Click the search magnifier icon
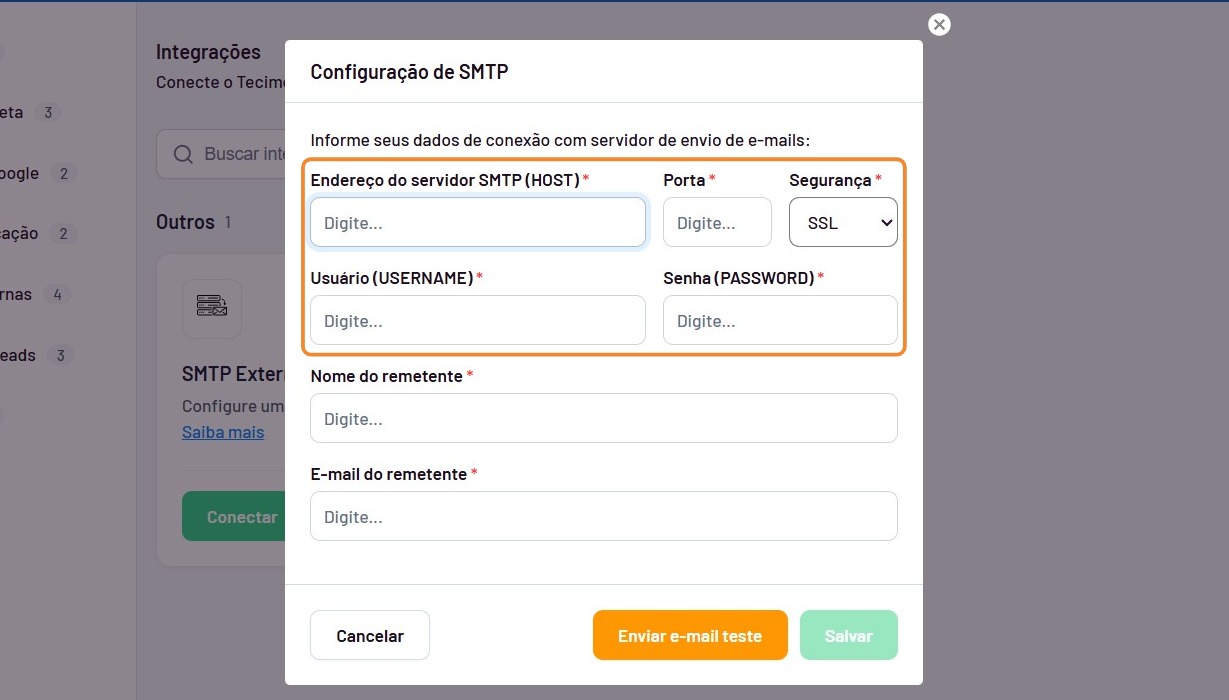Screen dimensions: 1229x700 (184, 155)
